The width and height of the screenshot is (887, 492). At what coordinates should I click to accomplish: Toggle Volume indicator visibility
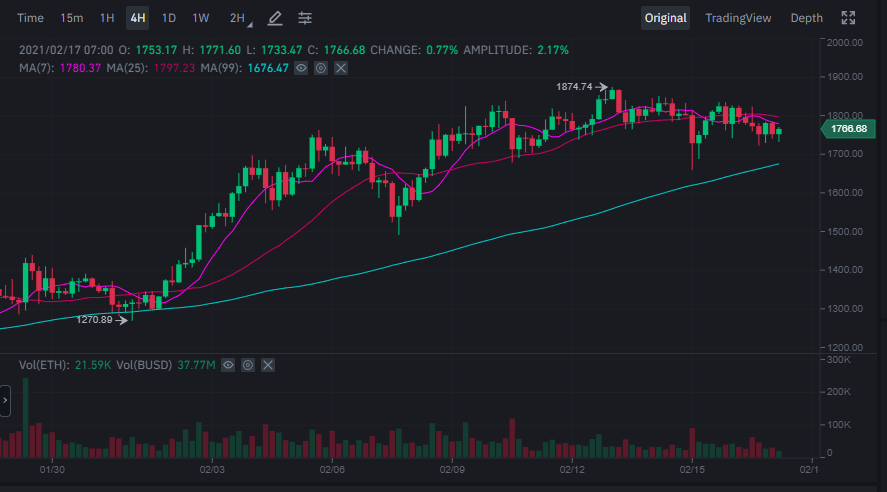(x=228, y=366)
